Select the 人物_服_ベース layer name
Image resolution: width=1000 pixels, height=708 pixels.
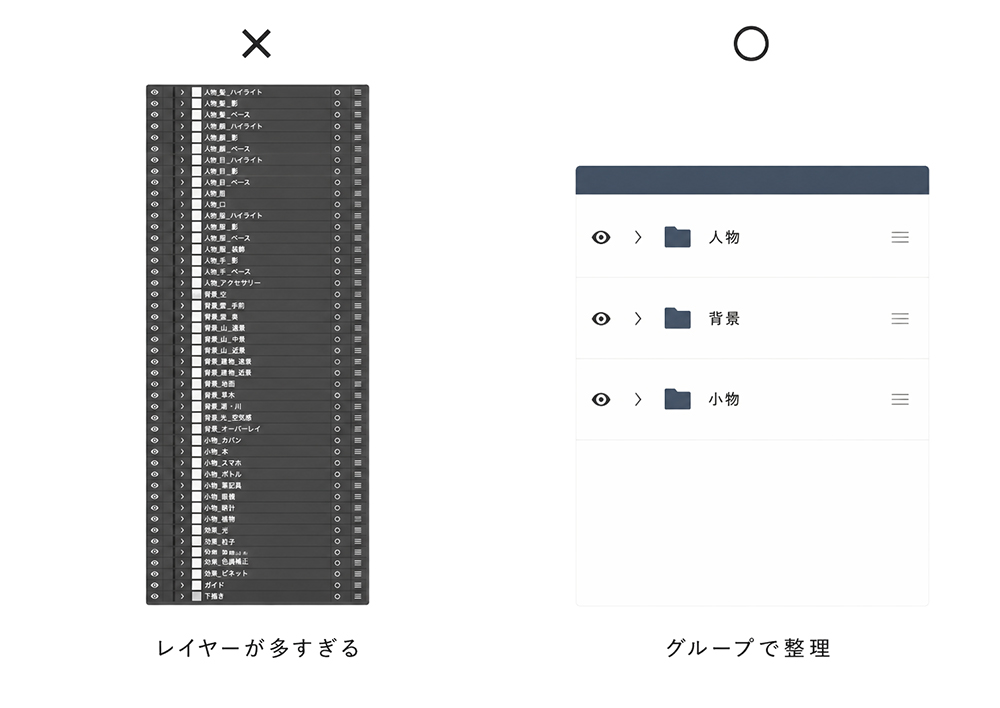pyautogui.click(x=227, y=238)
